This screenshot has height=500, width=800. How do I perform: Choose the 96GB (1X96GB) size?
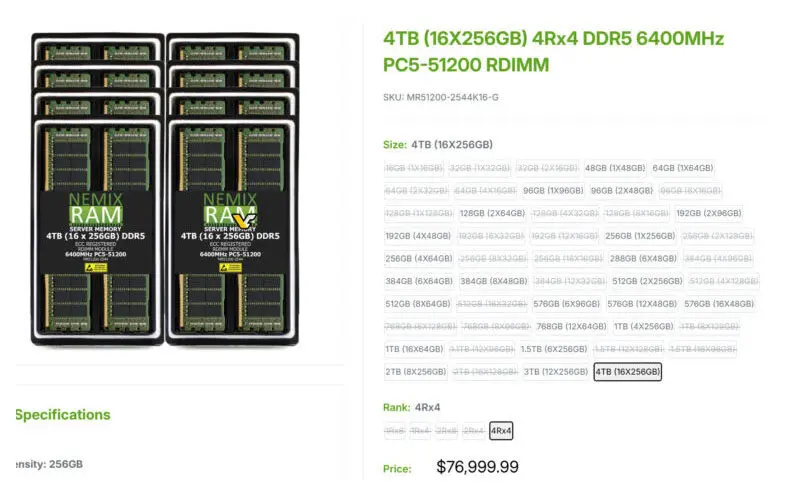pyautogui.click(x=553, y=190)
